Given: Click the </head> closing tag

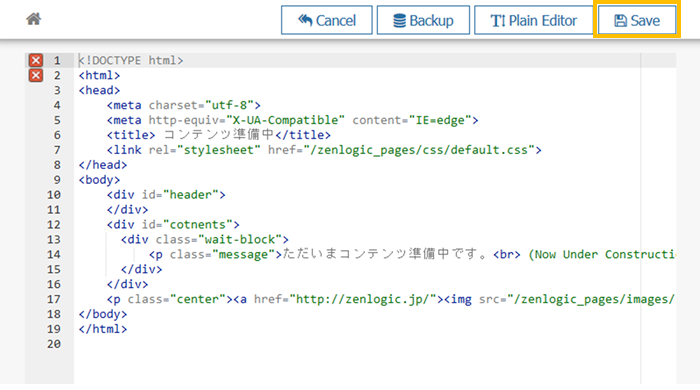Looking at the screenshot, I should (x=103, y=165).
